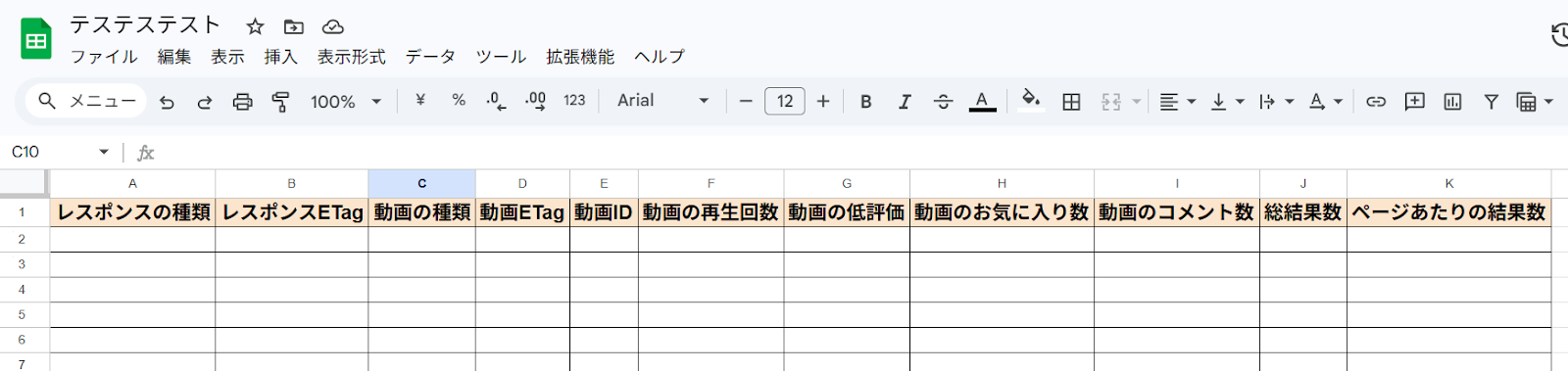Screen dimensions: 1568x371
Task: Click the create filter funnel icon
Action: (x=1491, y=101)
